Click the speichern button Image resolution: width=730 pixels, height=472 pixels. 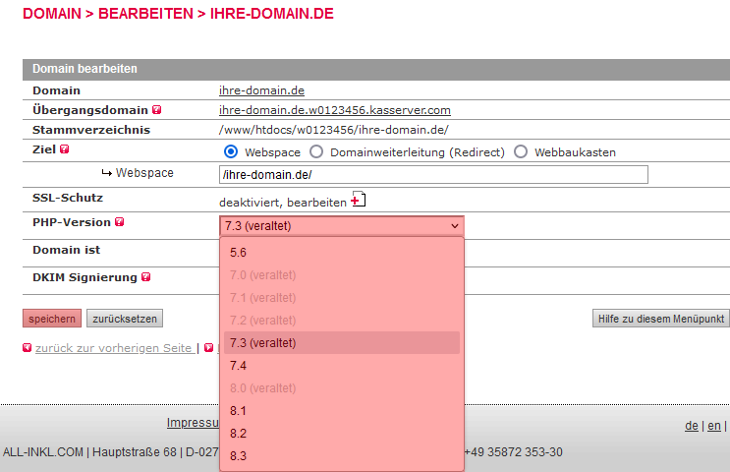52,319
